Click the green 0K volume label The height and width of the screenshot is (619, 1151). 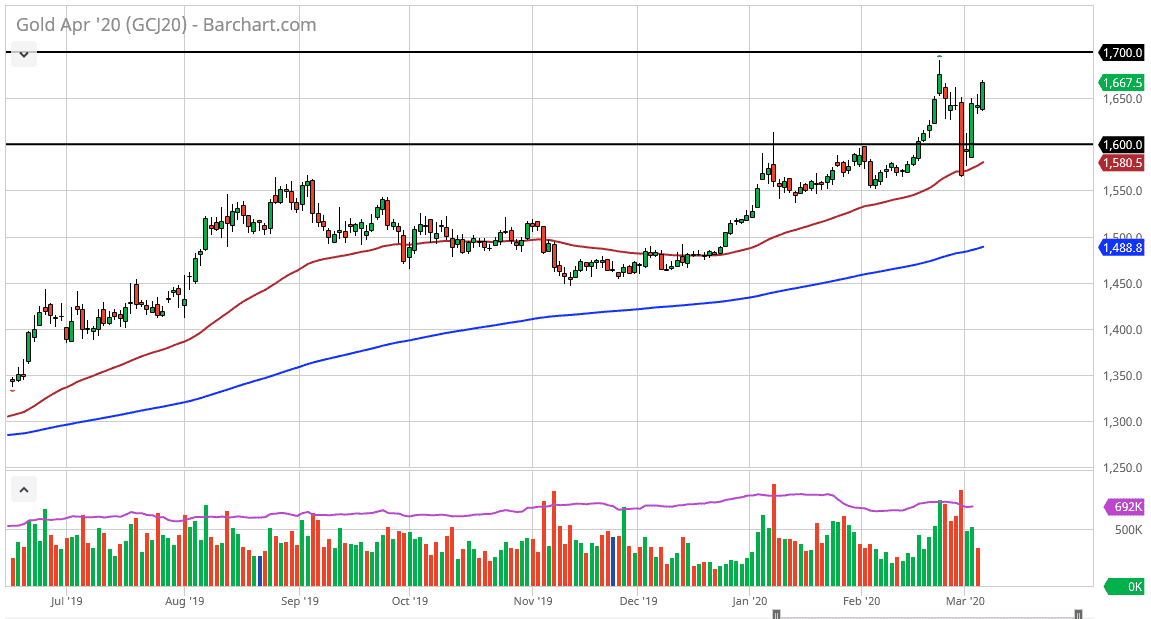[x=1125, y=587]
